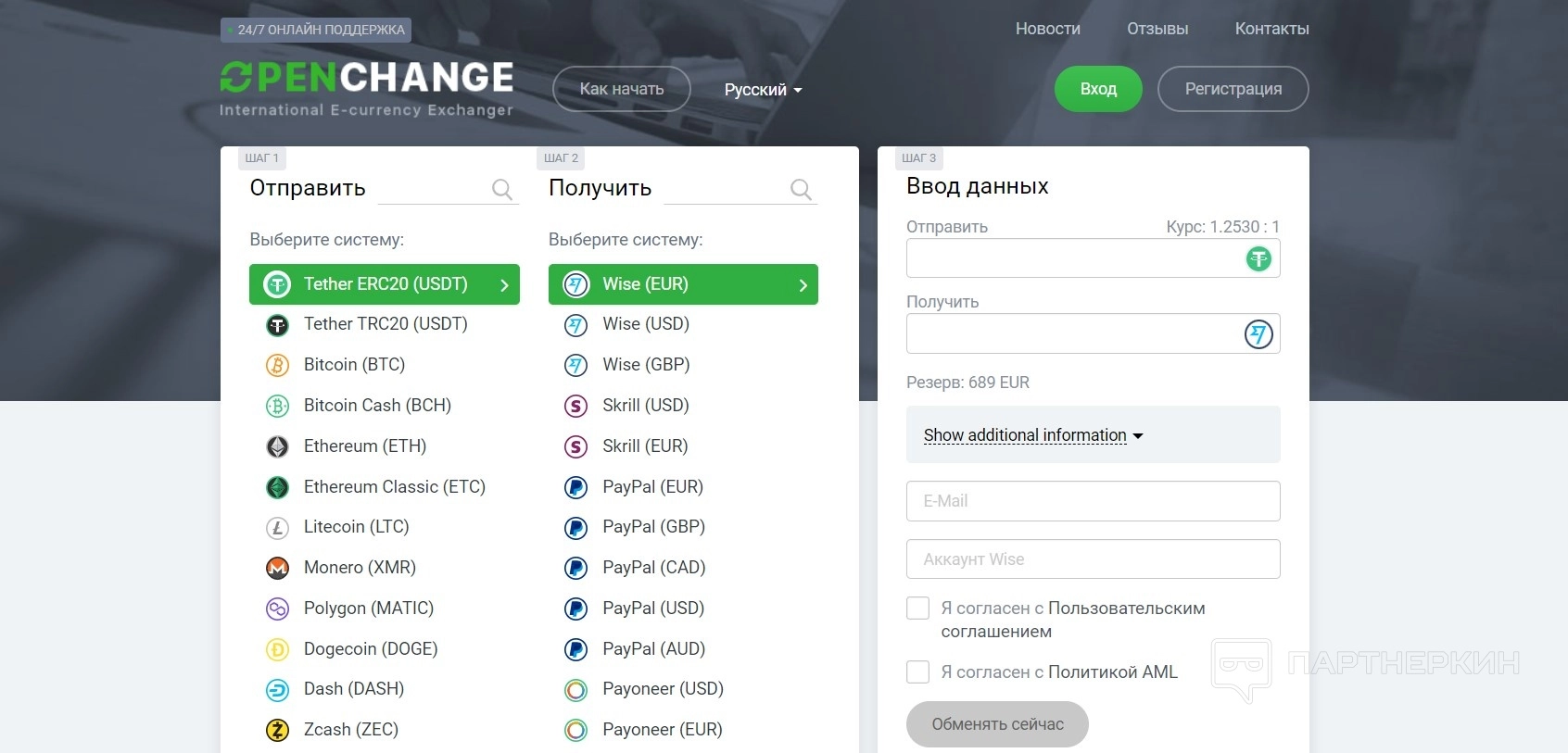Click the Как начать button
The image size is (1568, 753).
pos(622,89)
